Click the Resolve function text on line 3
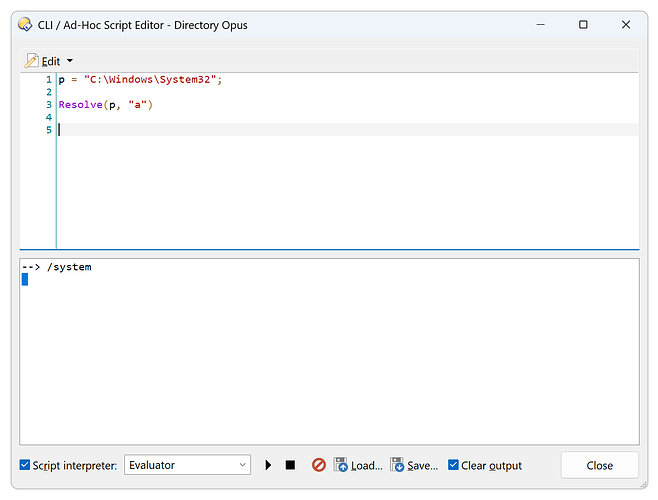Viewport: 658px width, 500px height. point(80,104)
